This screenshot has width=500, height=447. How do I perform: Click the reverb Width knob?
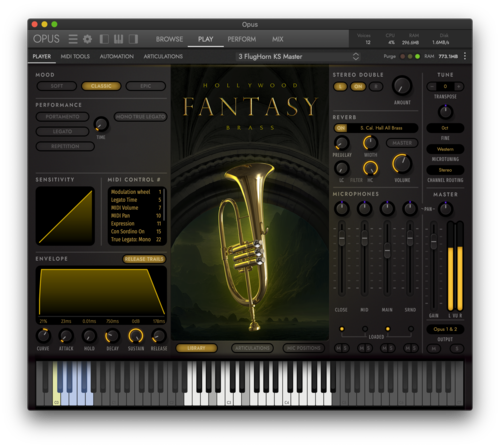point(370,143)
